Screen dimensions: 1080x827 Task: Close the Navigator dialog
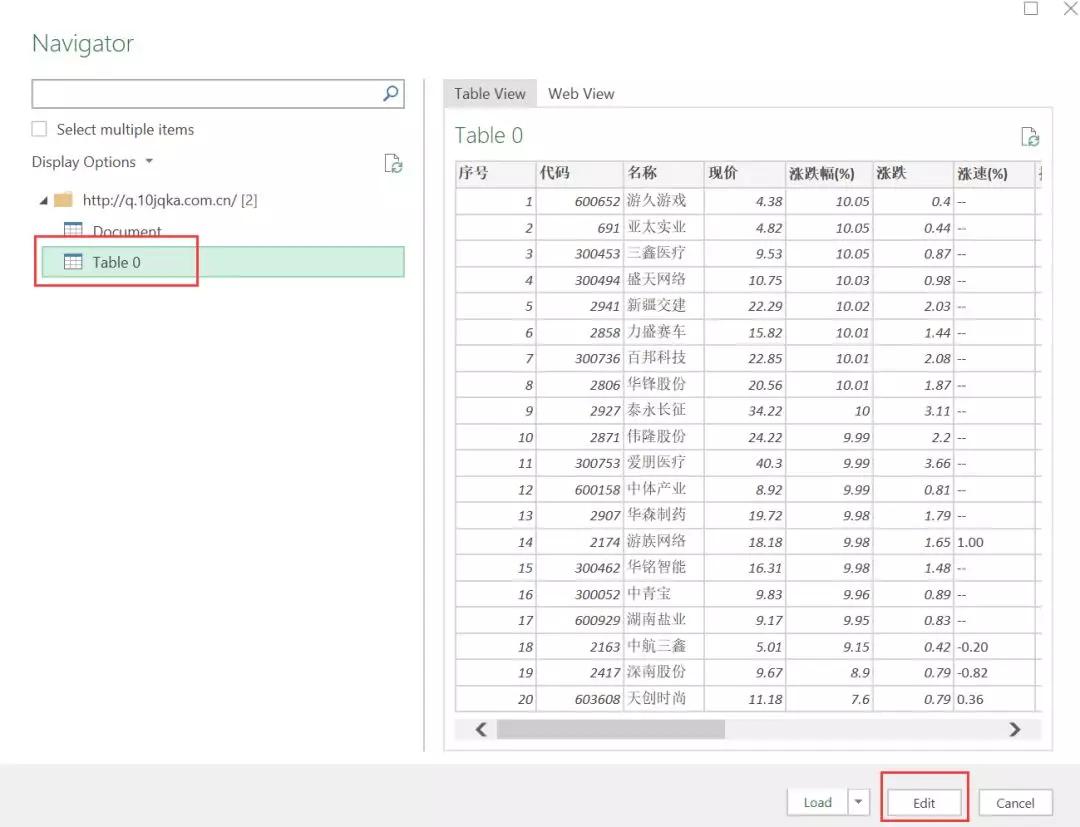[x=1070, y=9]
